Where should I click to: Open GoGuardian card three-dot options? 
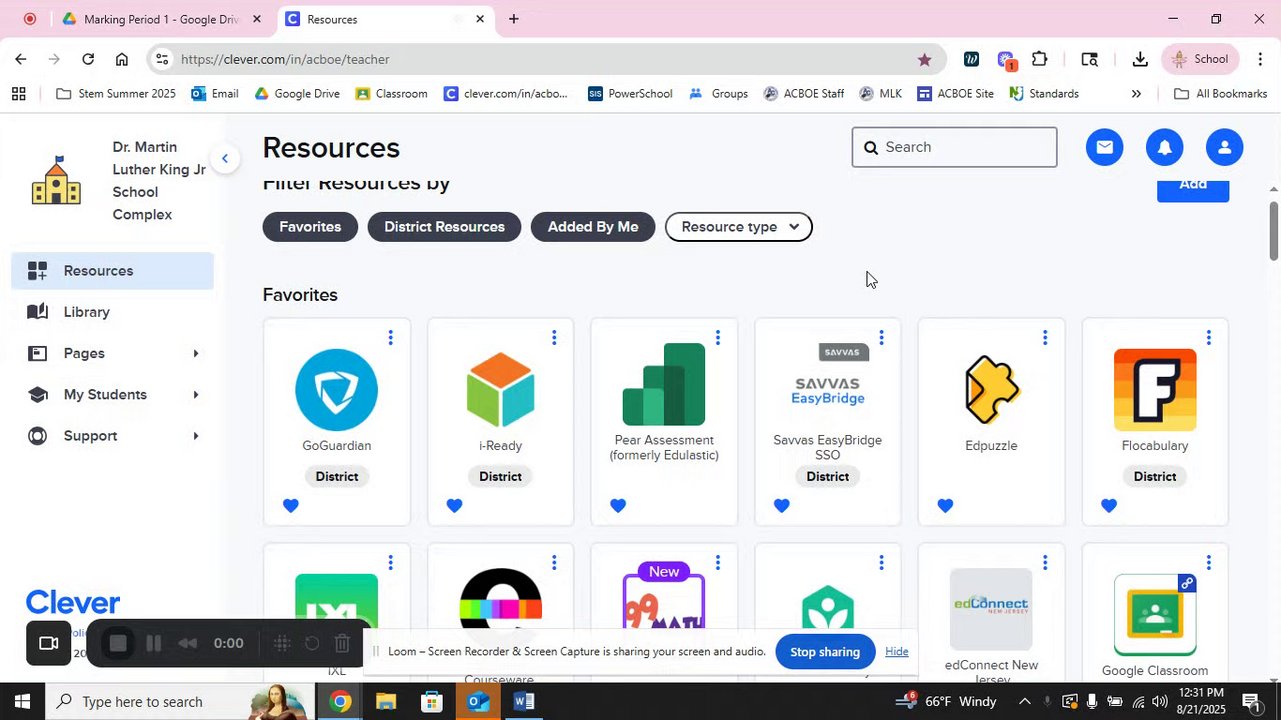pos(390,338)
